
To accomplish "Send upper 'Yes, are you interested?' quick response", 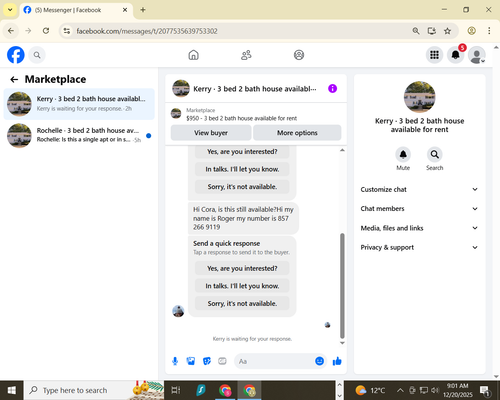I will coord(242,152).
